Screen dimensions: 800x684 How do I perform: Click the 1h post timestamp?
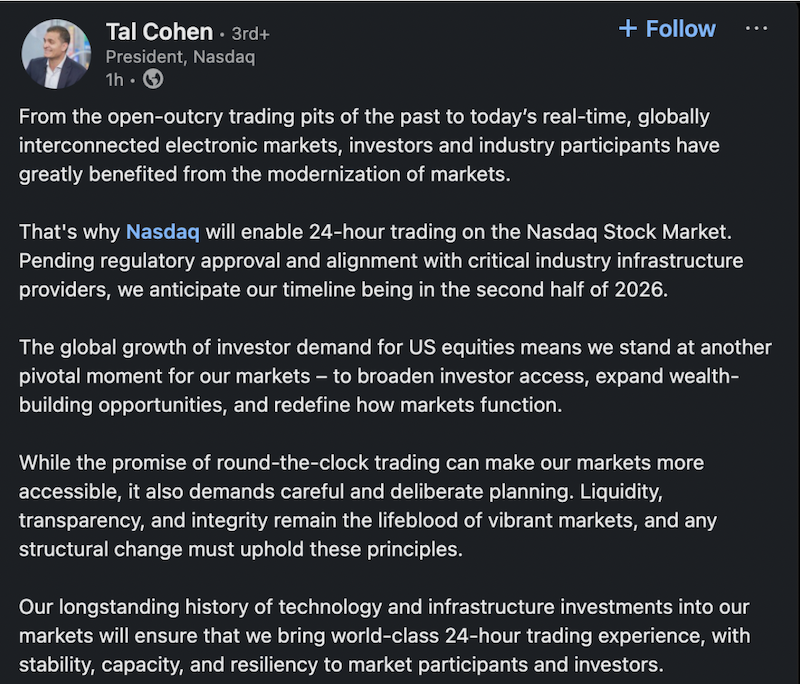tap(116, 79)
